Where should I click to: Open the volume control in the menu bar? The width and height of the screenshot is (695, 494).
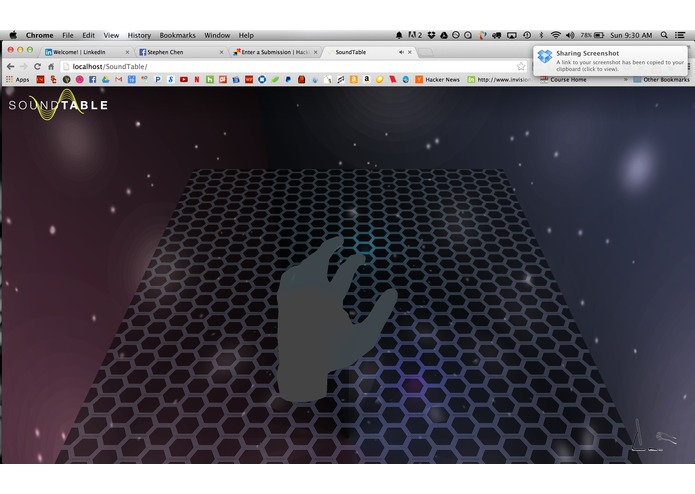pyautogui.click(x=570, y=35)
